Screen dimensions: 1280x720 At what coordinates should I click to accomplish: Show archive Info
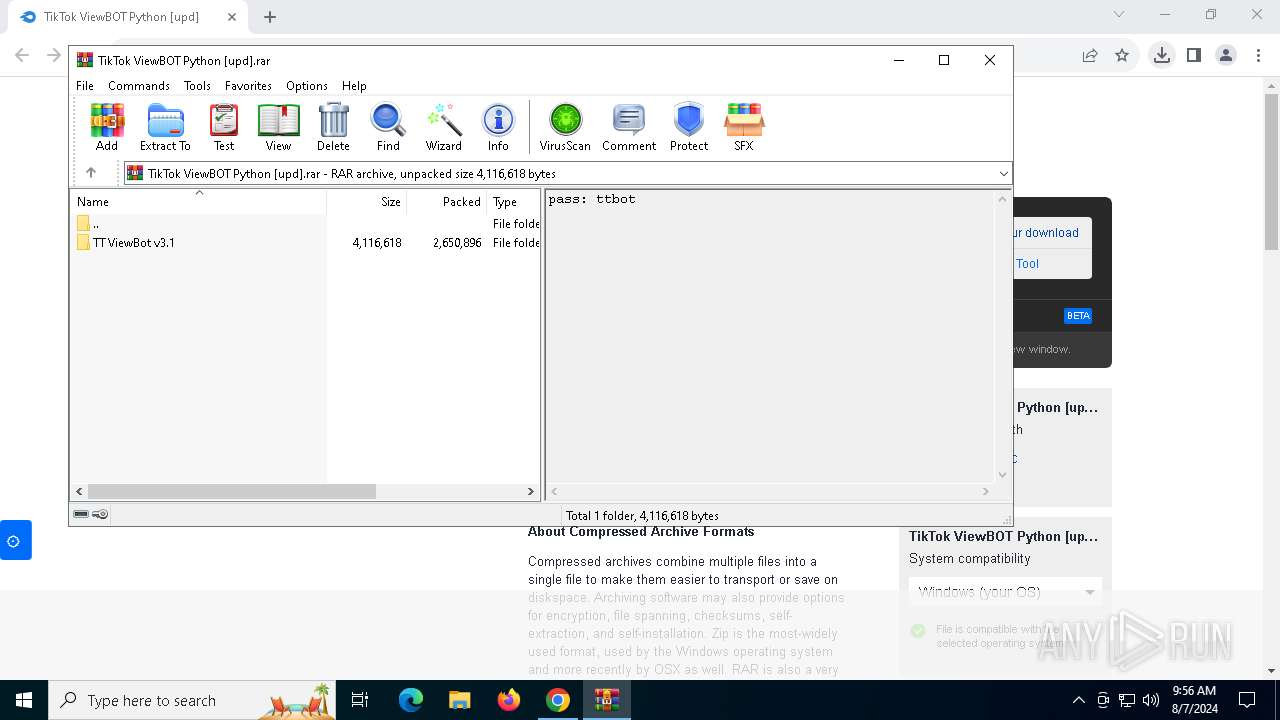pos(498,127)
